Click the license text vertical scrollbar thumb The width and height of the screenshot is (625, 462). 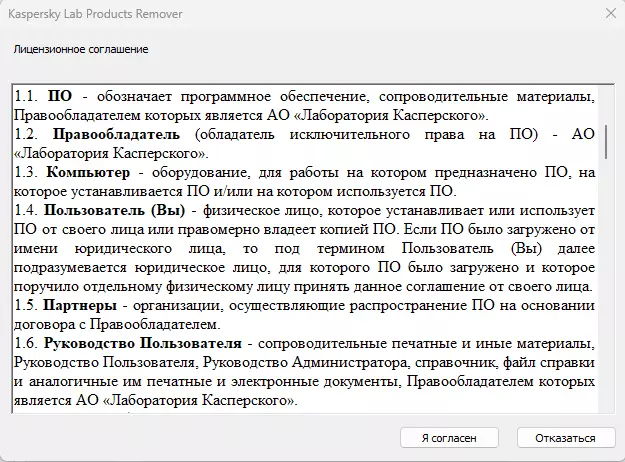click(606, 142)
